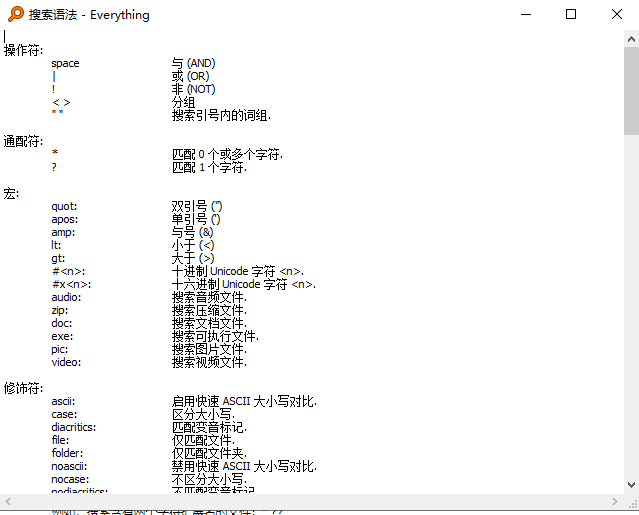This screenshot has width=639, height=515.
Task: Click the 非 (NOT) description
Action: point(194,89)
